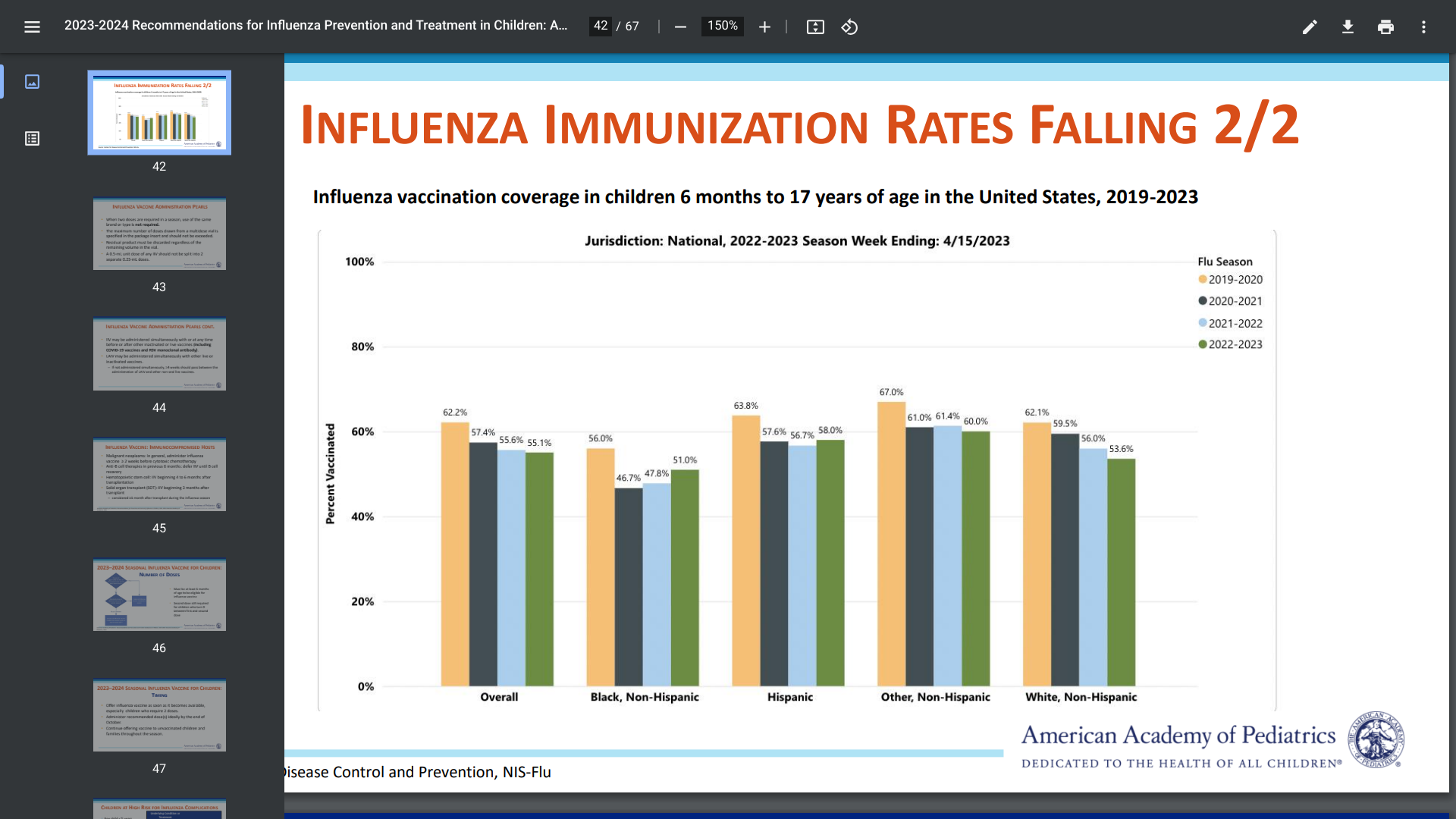Click the 2022-2023 green legend swatch

1203,344
